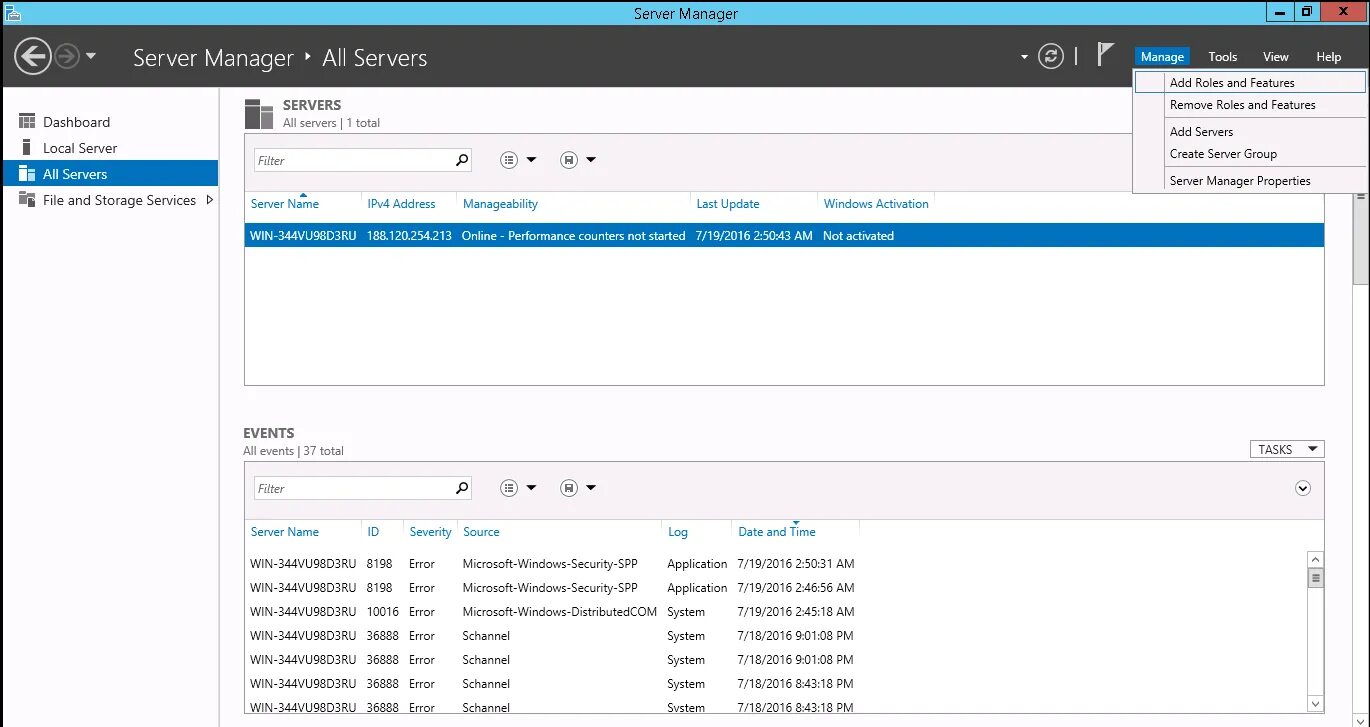Click the Servers filter input field
1370x727 pixels.
click(x=352, y=160)
